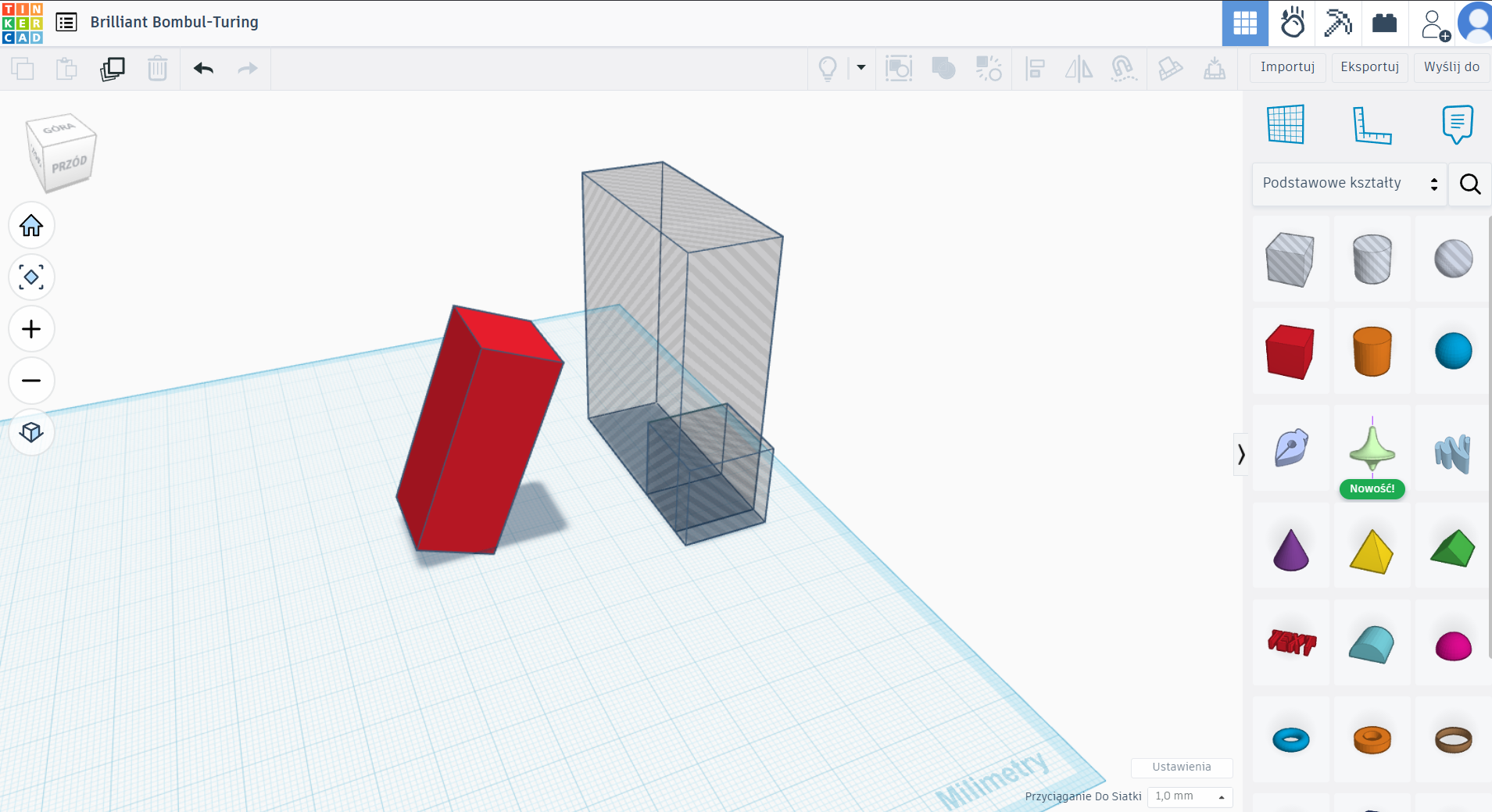Open the Podstawowe kształty shape library dropdown

(x=1349, y=184)
